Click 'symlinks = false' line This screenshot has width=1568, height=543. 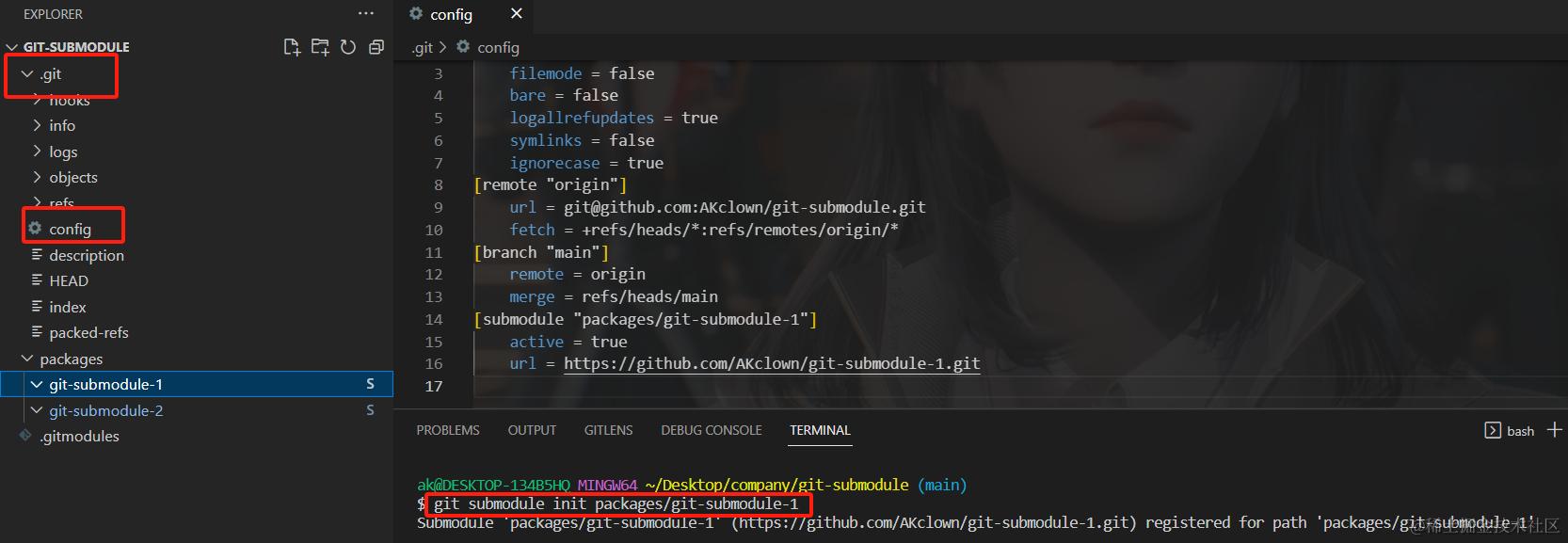pos(582,140)
